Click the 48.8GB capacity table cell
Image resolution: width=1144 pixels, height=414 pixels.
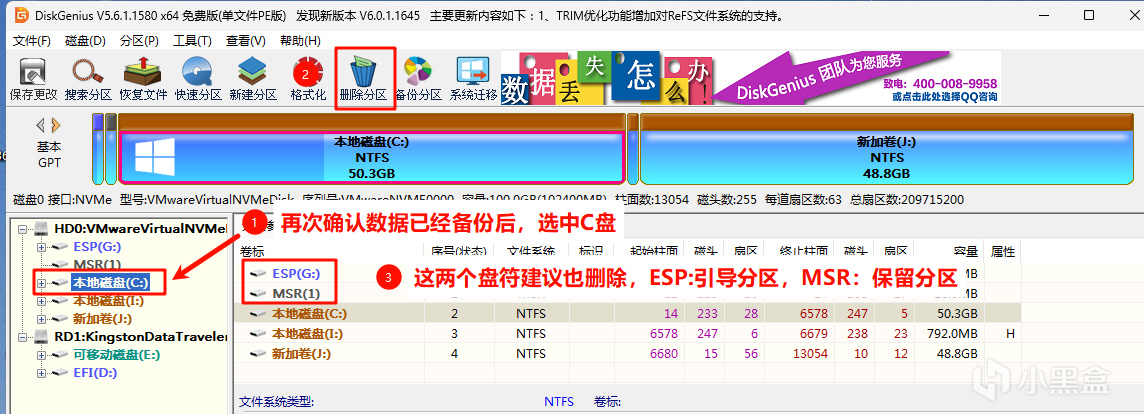[956, 353]
